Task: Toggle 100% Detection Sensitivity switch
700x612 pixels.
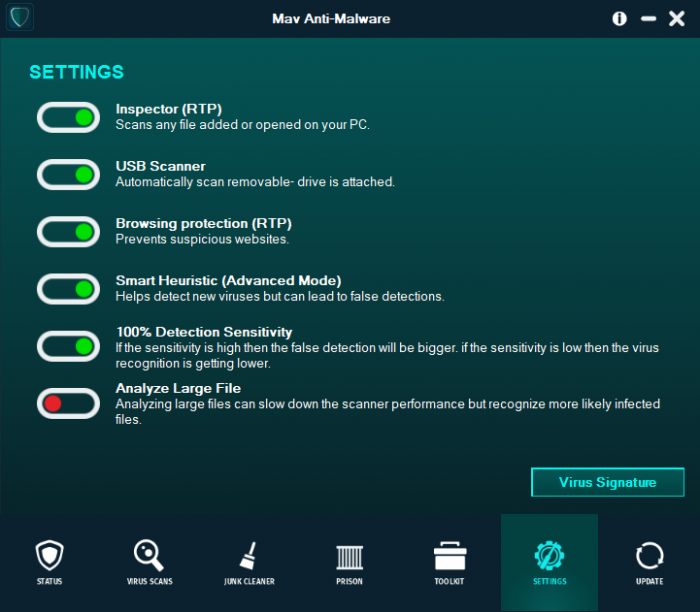Action: pyautogui.click(x=68, y=346)
